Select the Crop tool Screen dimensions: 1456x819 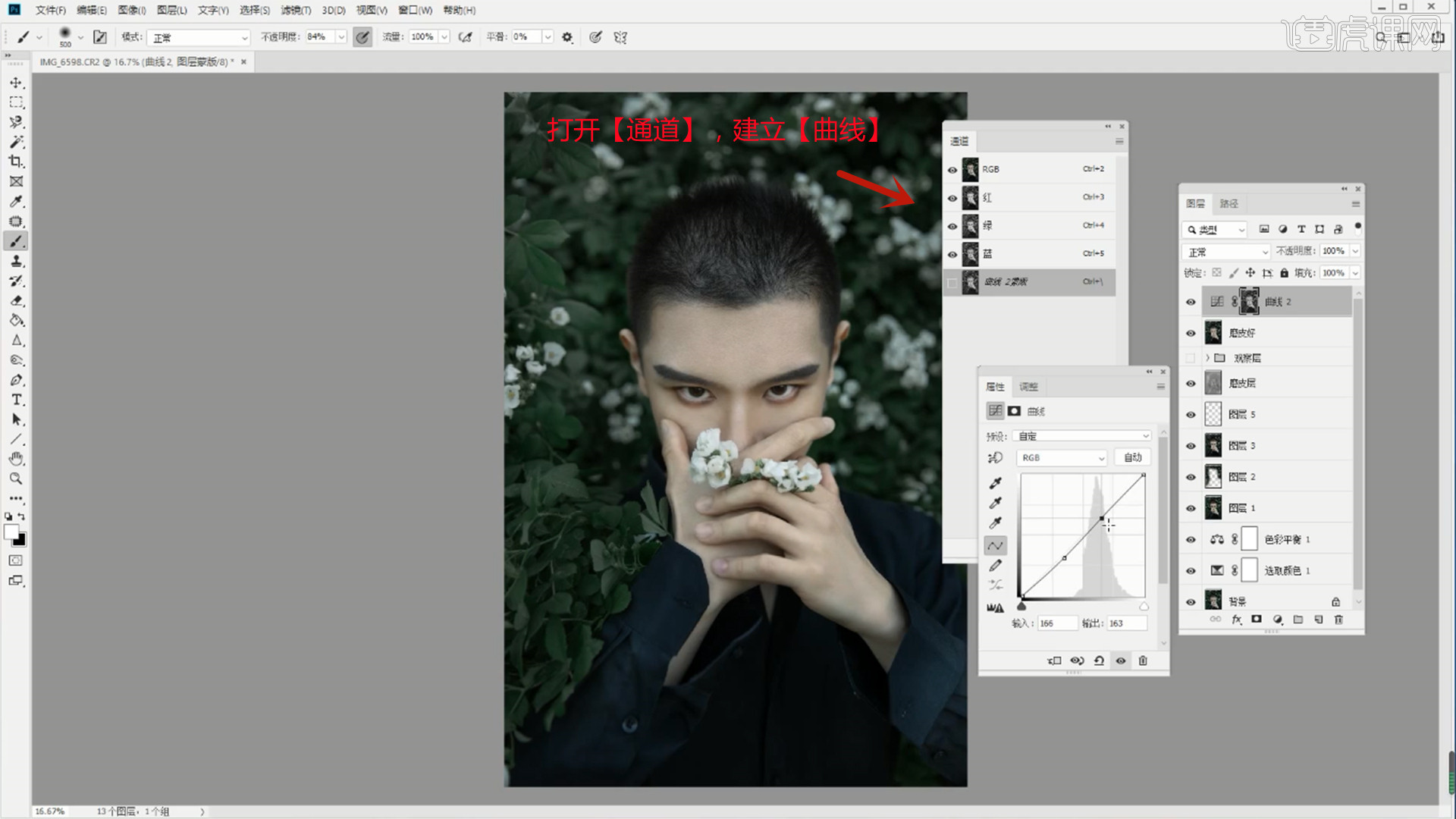16,162
